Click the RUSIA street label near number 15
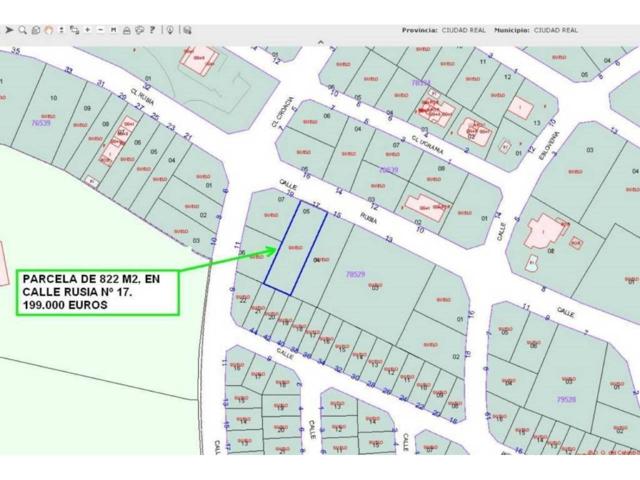 pyautogui.click(x=369, y=218)
